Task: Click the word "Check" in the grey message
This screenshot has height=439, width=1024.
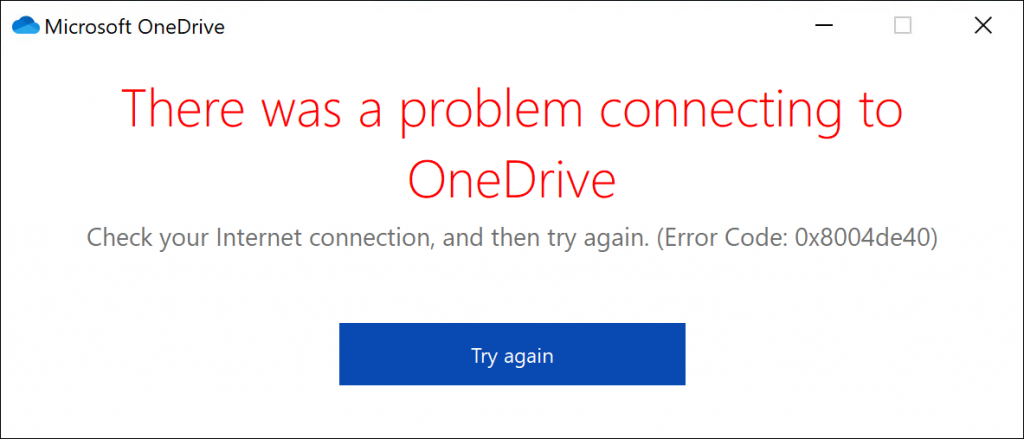Action: click(116, 238)
